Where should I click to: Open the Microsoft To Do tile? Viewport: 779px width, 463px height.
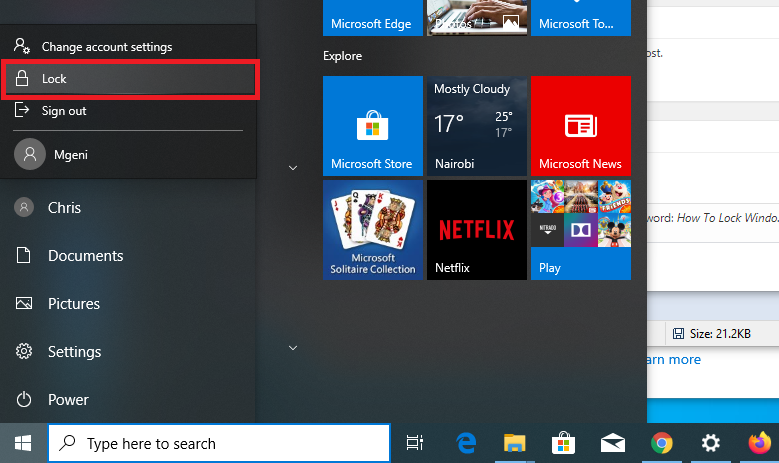581,18
